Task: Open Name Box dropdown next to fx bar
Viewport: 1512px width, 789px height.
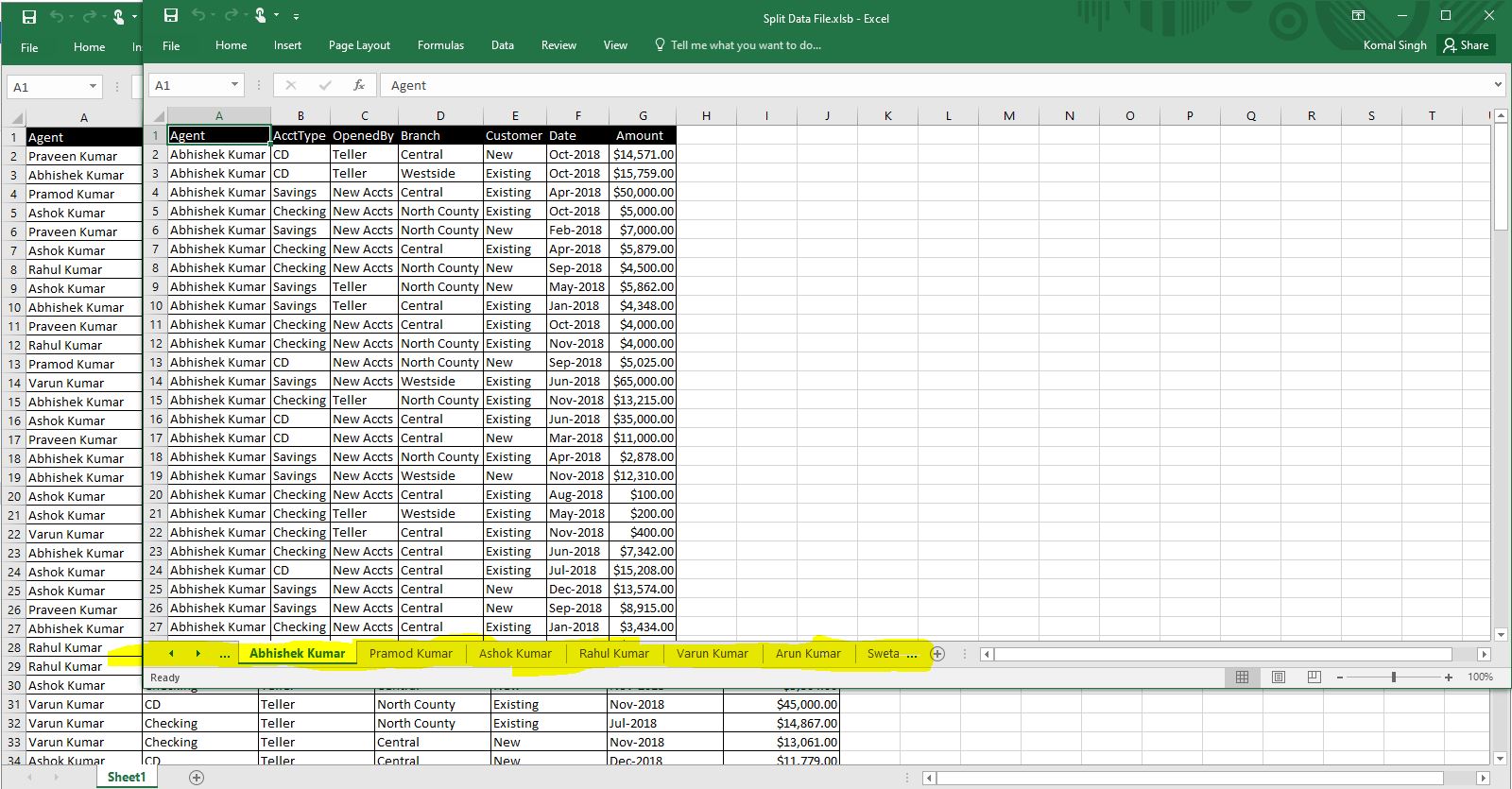Action: click(x=234, y=85)
